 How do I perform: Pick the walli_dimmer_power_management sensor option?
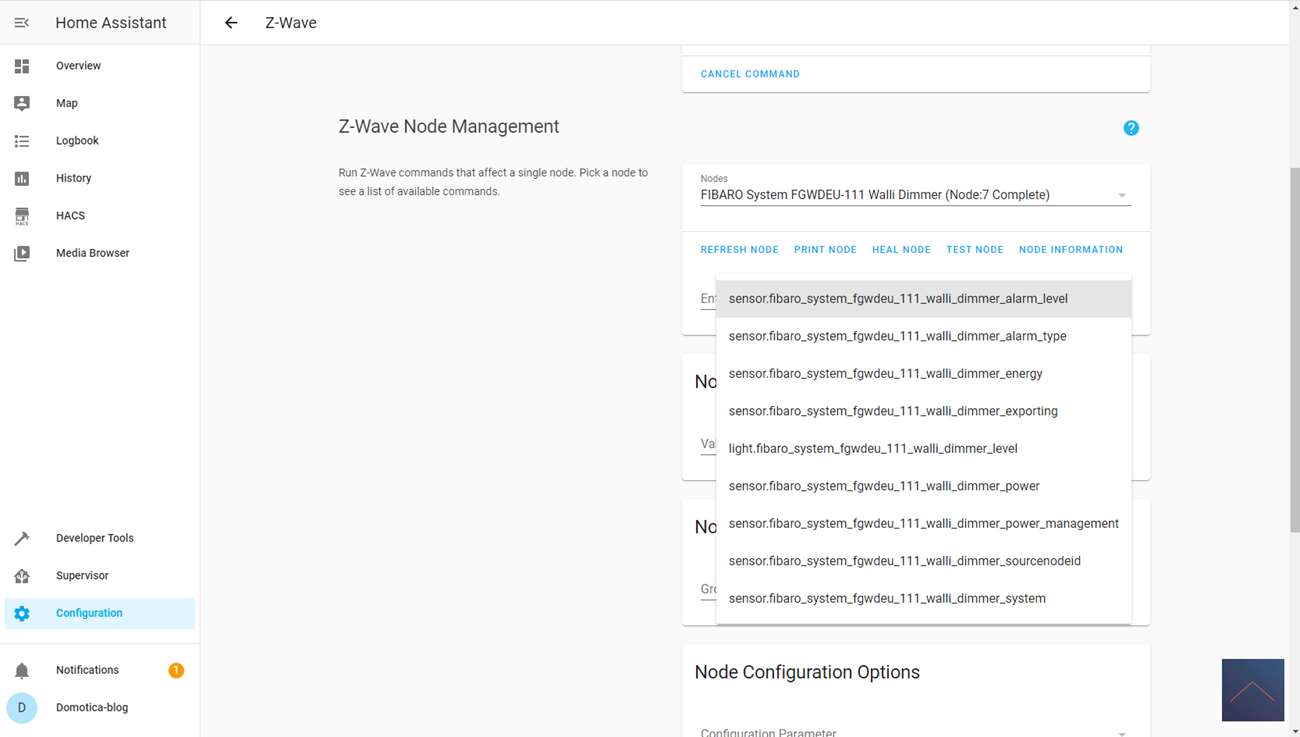pos(923,524)
